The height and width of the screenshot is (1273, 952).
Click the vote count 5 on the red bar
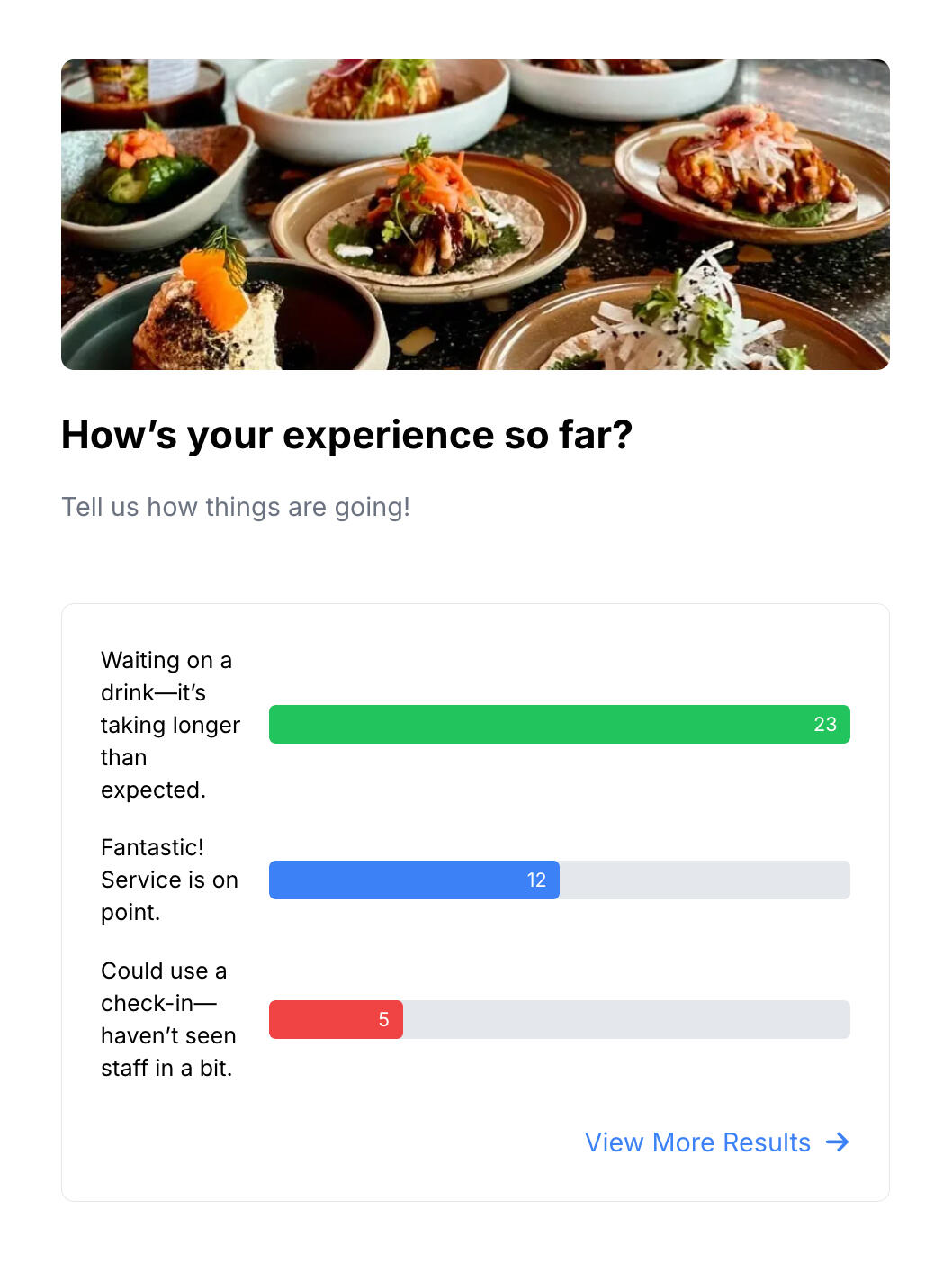[x=383, y=1020]
